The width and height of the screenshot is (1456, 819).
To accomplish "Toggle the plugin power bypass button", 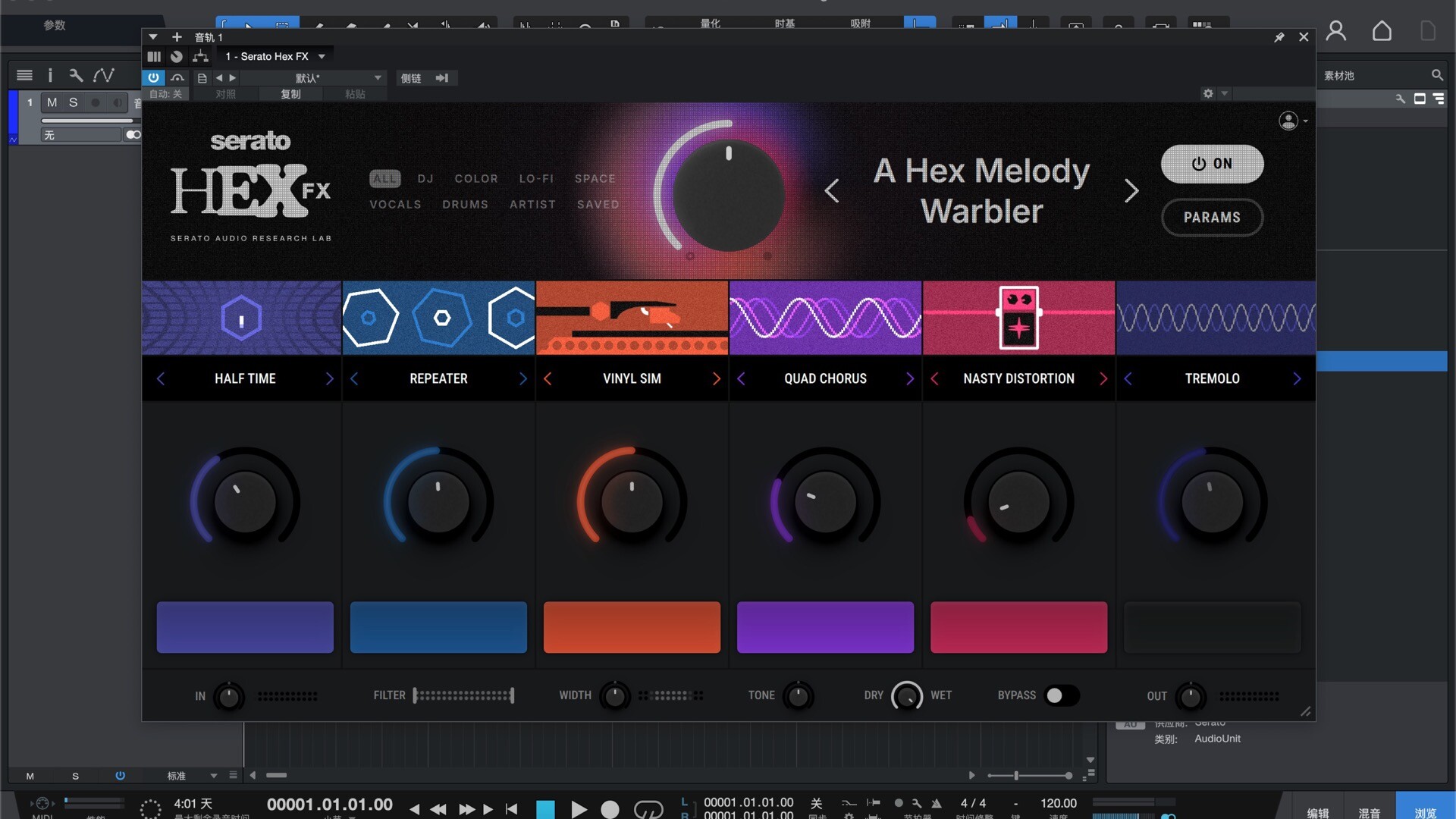I will pos(153,77).
